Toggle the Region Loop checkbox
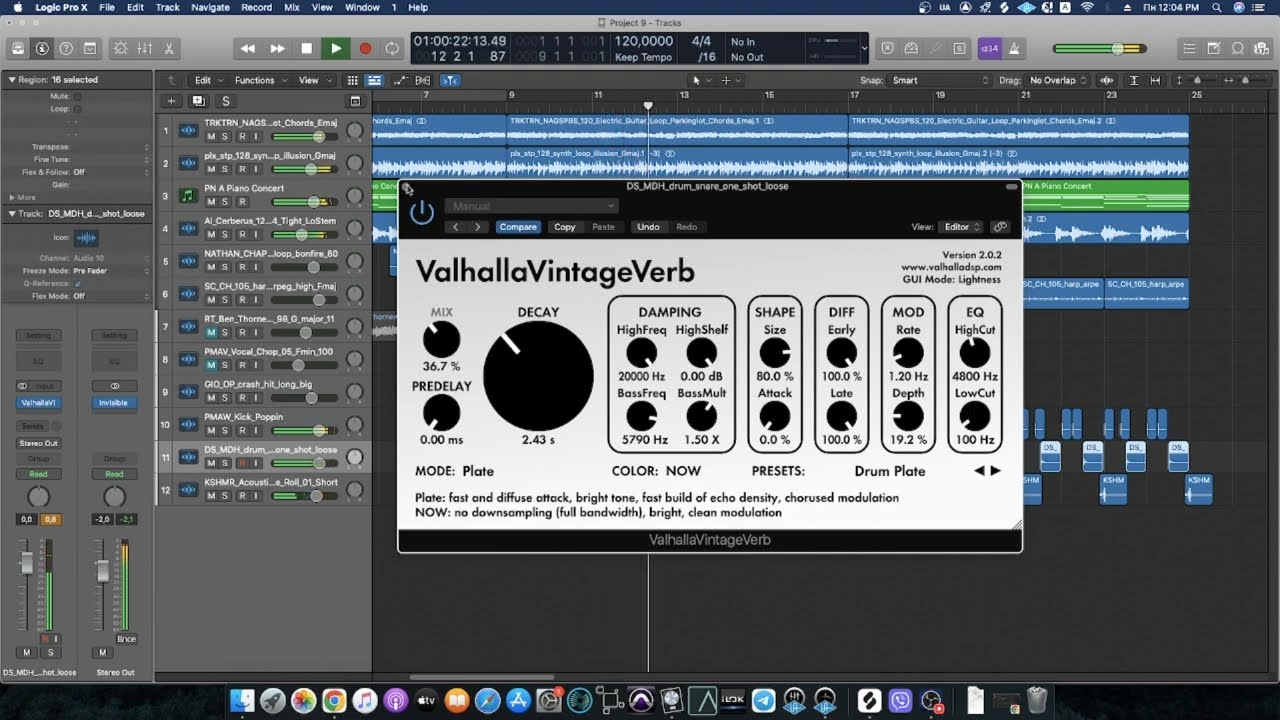The image size is (1280, 720). [78, 108]
